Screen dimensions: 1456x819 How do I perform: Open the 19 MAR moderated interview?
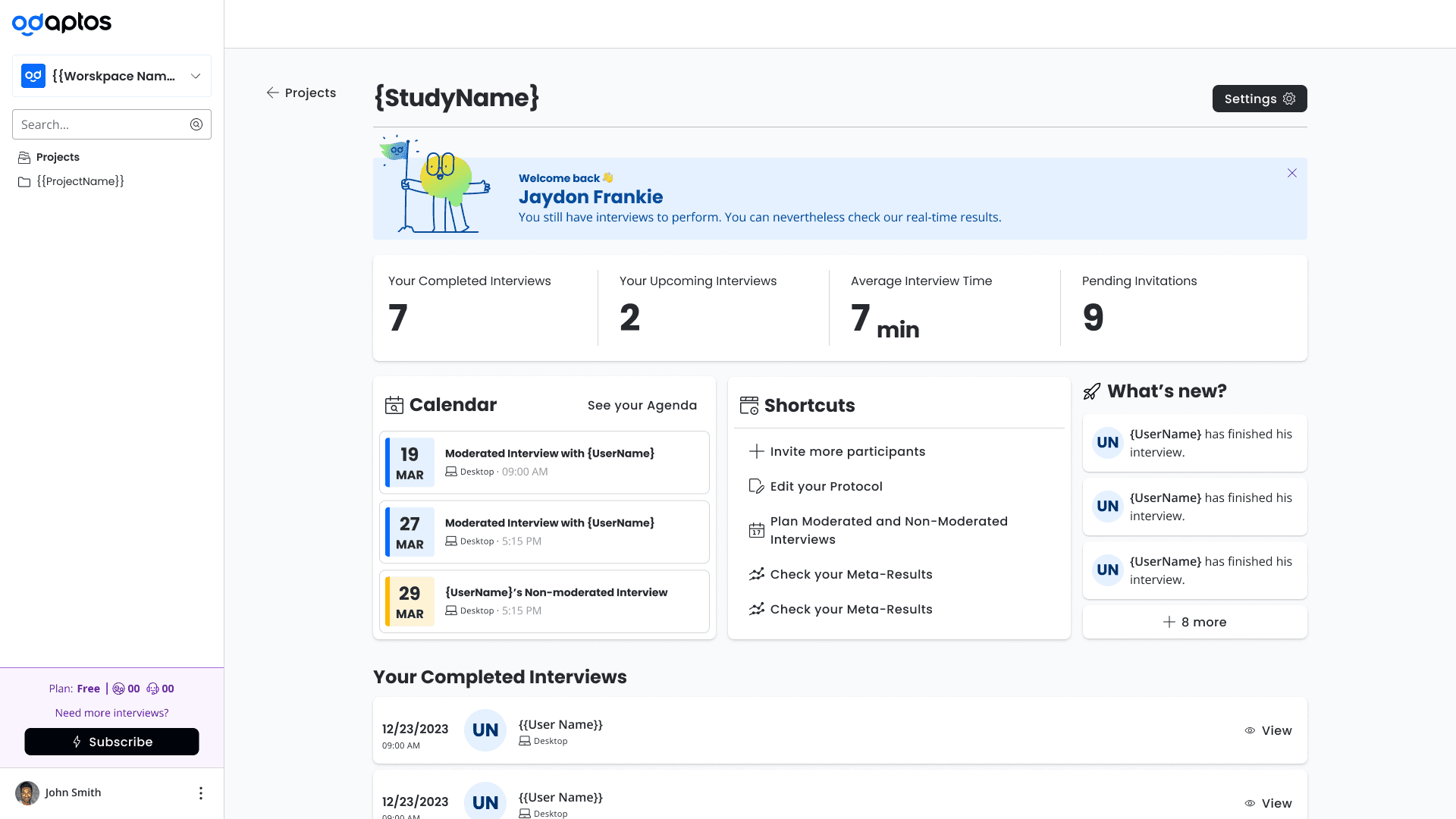pos(544,463)
